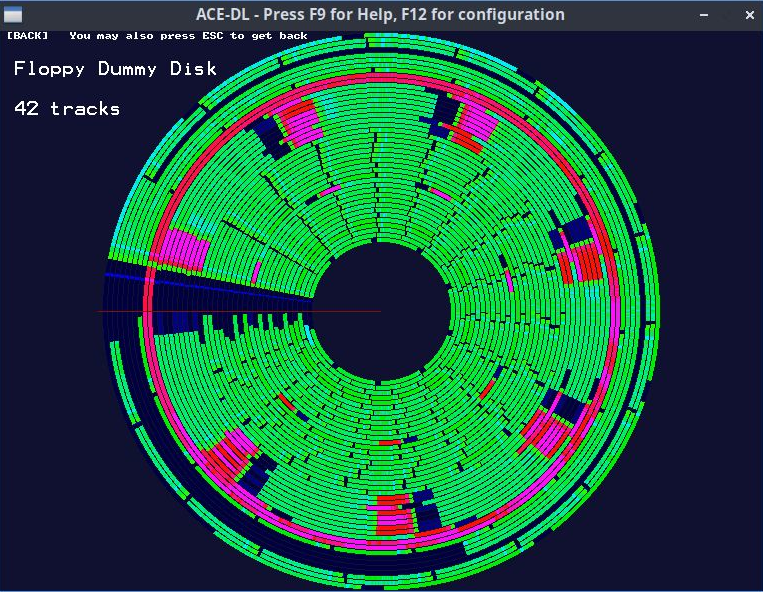Click the window menu icon in title bar

coord(13,15)
